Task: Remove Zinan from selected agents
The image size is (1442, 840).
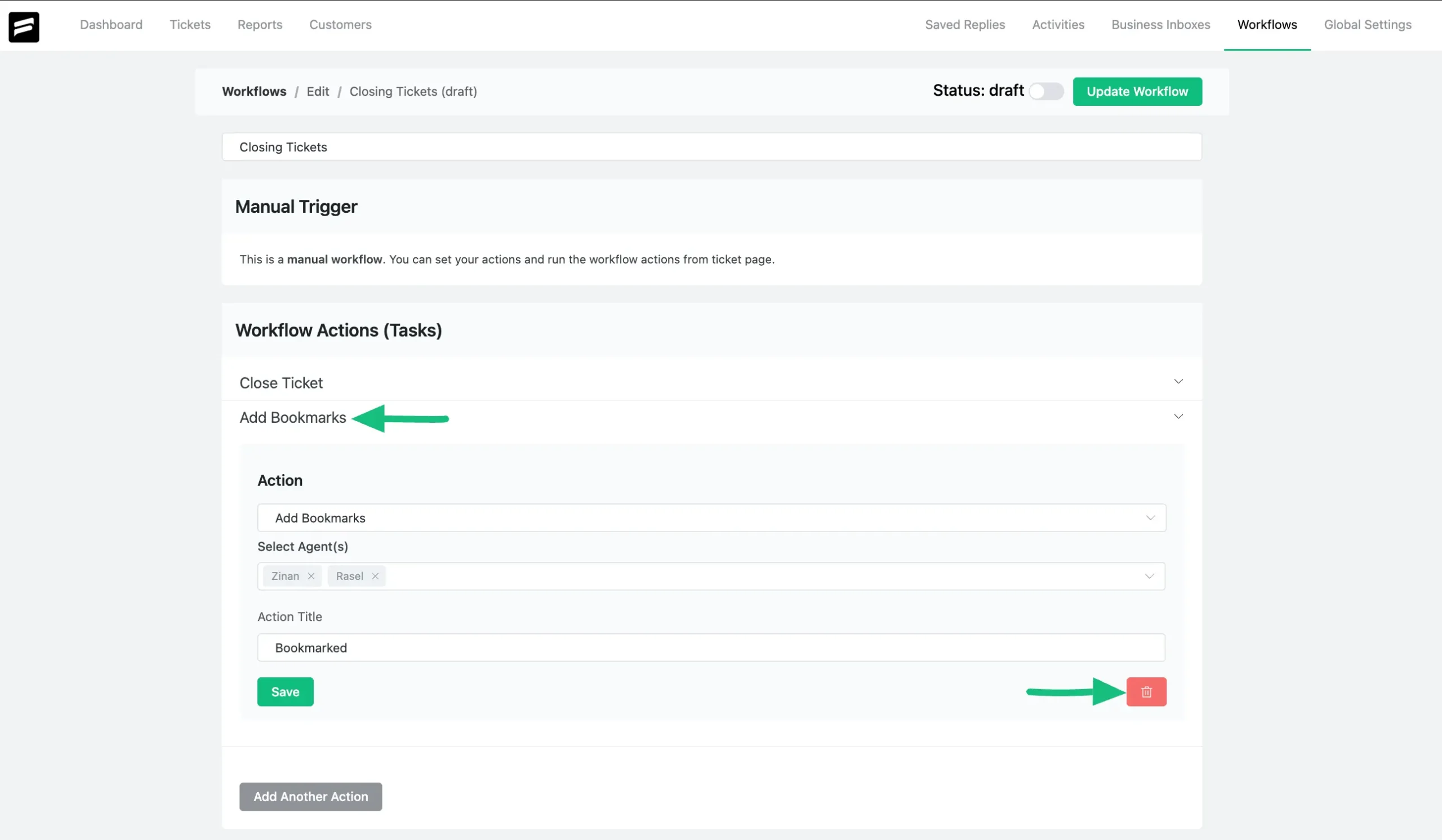Action: (x=311, y=576)
